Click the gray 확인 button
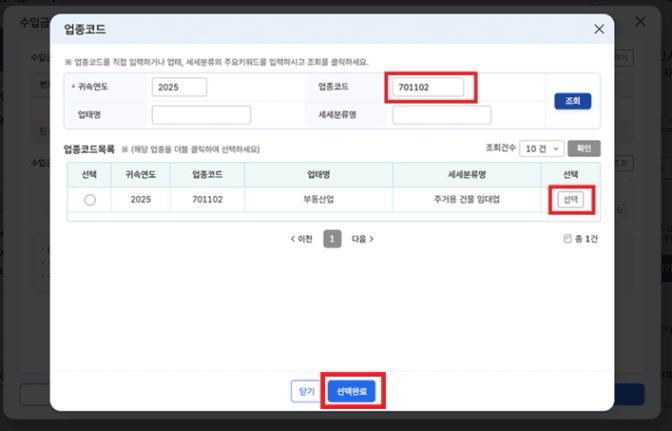 (x=584, y=148)
